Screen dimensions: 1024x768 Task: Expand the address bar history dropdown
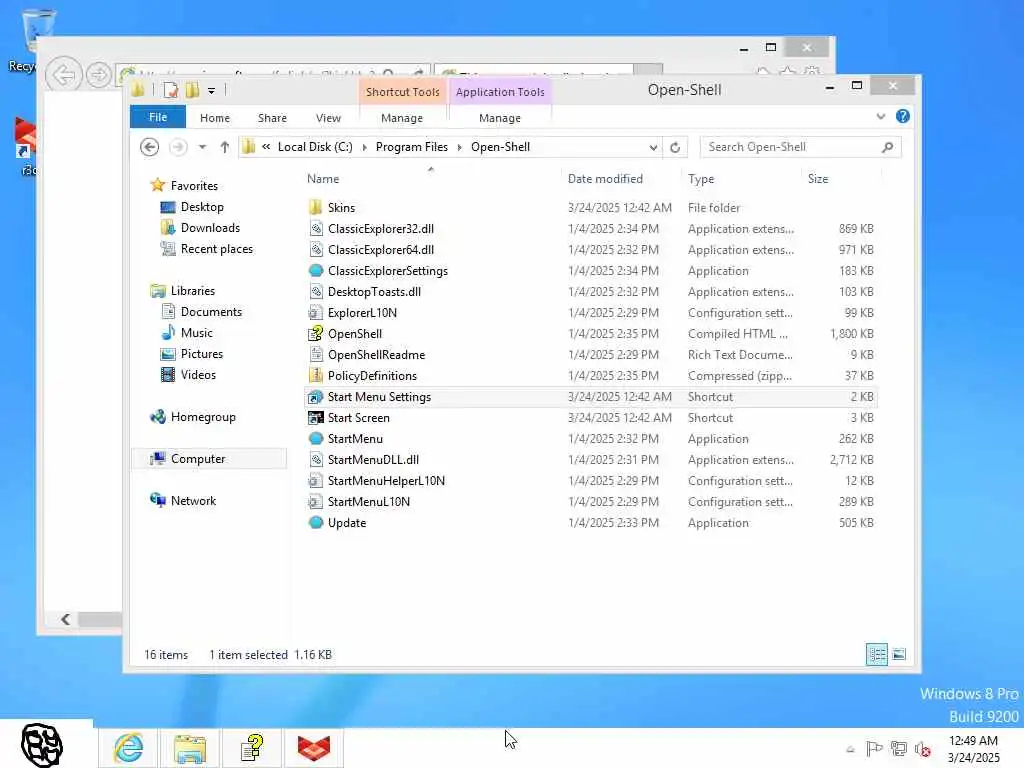click(x=653, y=148)
